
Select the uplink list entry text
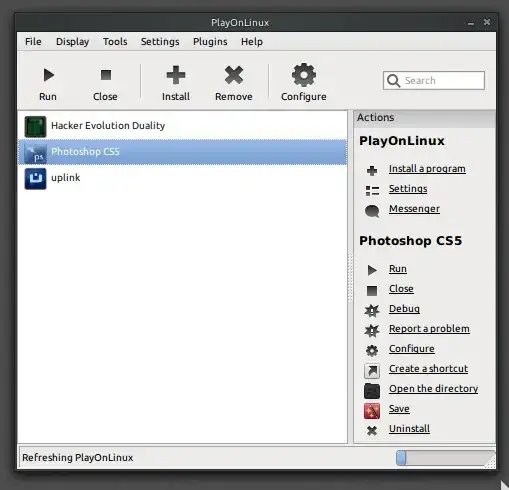click(66, 178)
